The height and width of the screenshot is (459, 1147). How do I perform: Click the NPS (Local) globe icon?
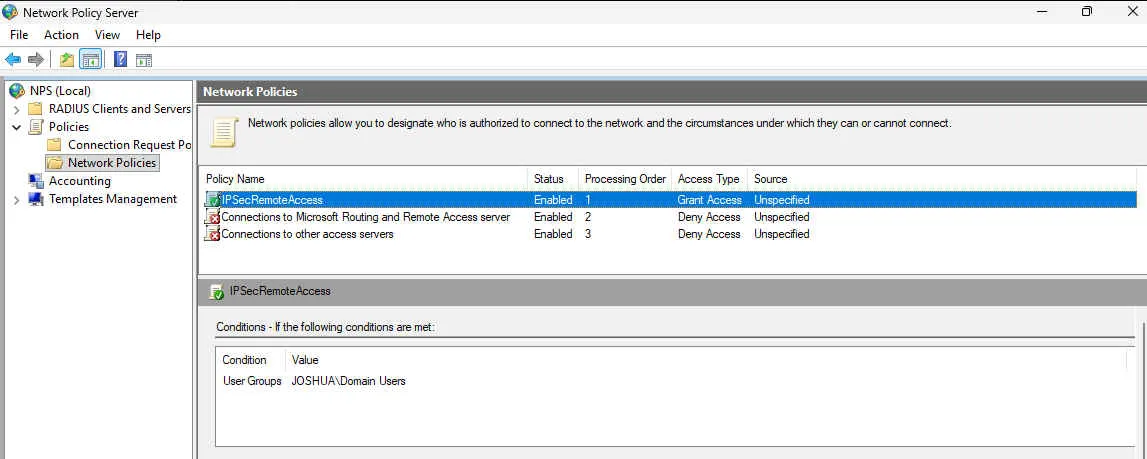[x=17, y=91]
